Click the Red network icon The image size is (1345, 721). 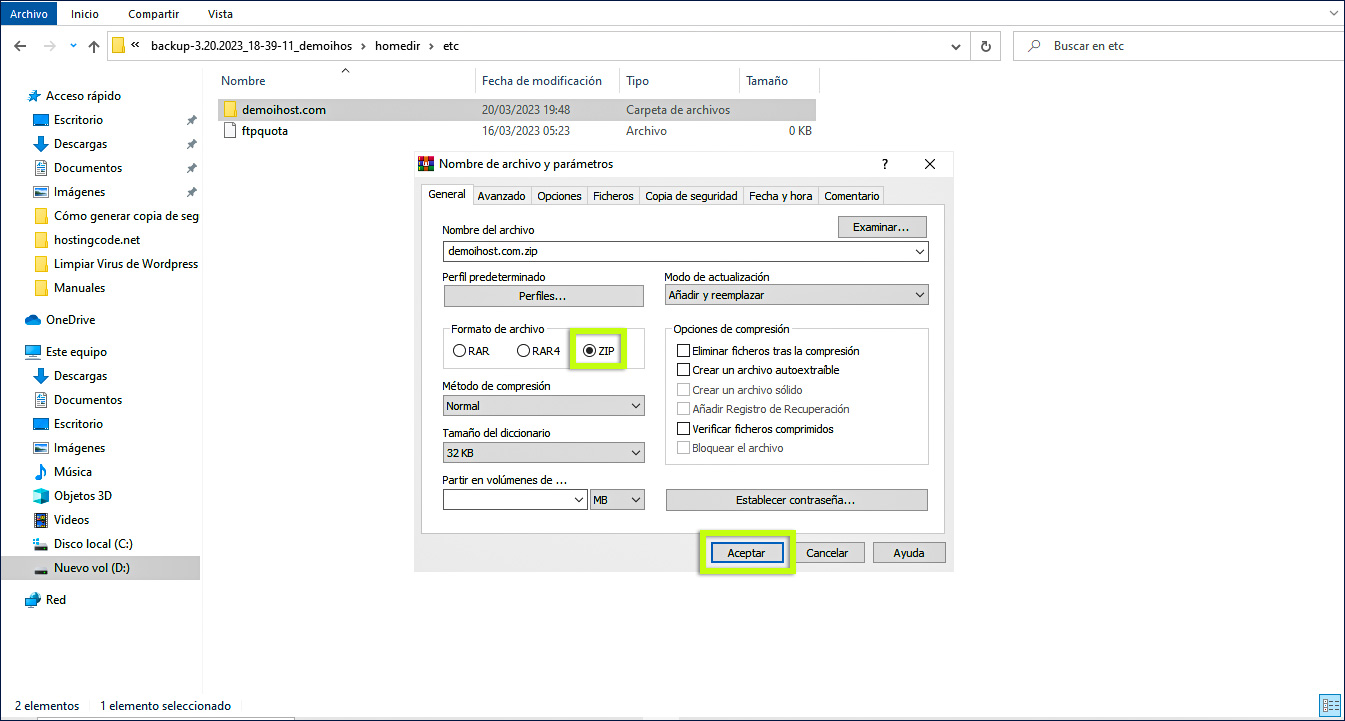pyautogui.click(x=33, y=600)
